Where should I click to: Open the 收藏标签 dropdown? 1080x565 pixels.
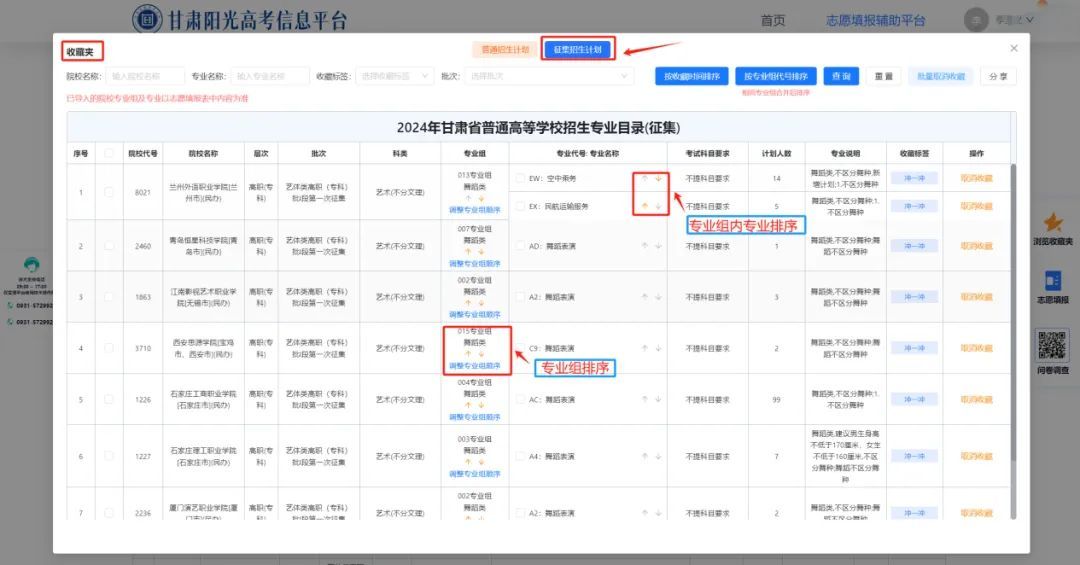click(x=395, y=76)
